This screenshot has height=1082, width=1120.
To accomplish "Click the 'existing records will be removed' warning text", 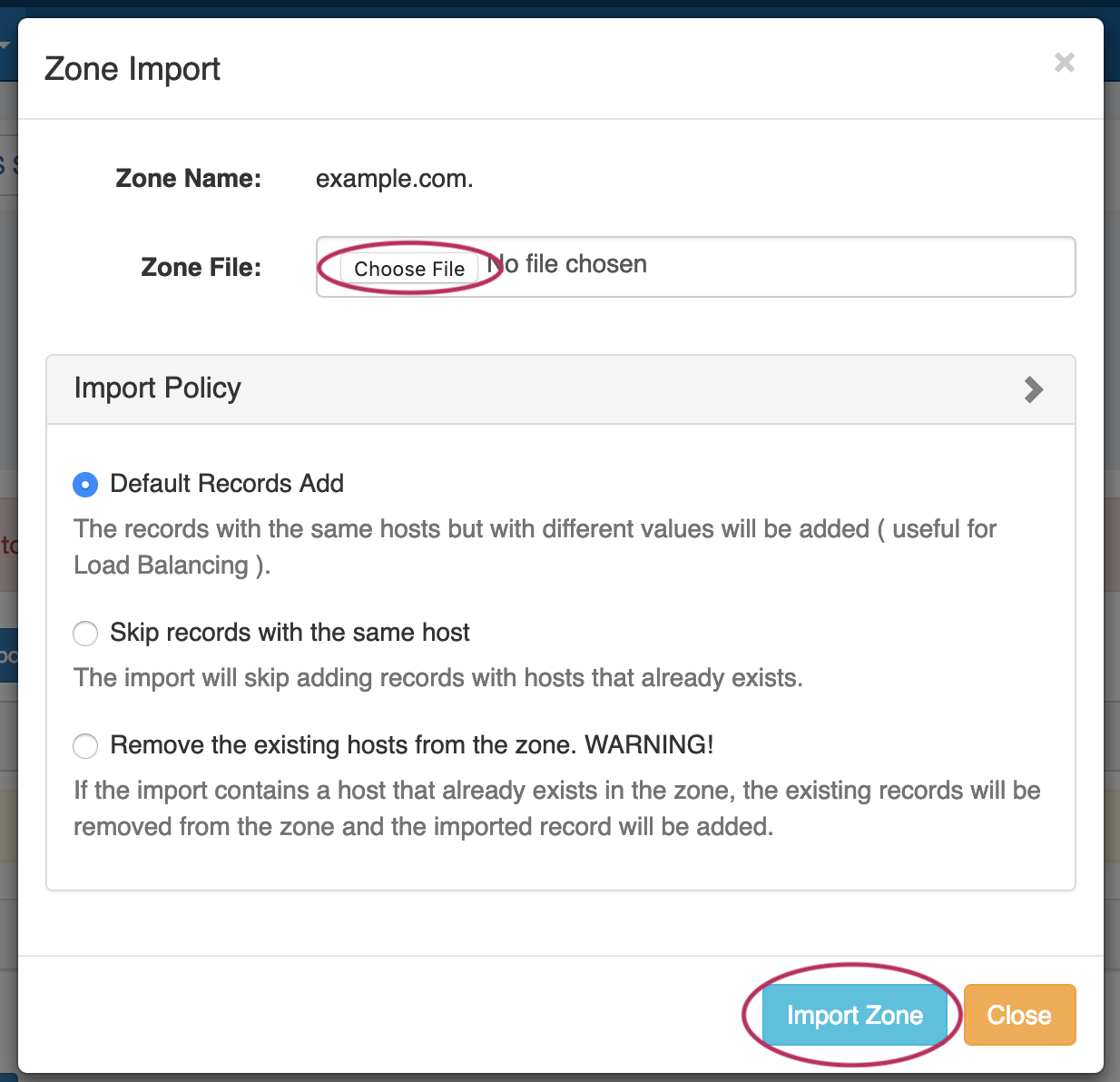I will pyautogui.click(x=556, y=808).
